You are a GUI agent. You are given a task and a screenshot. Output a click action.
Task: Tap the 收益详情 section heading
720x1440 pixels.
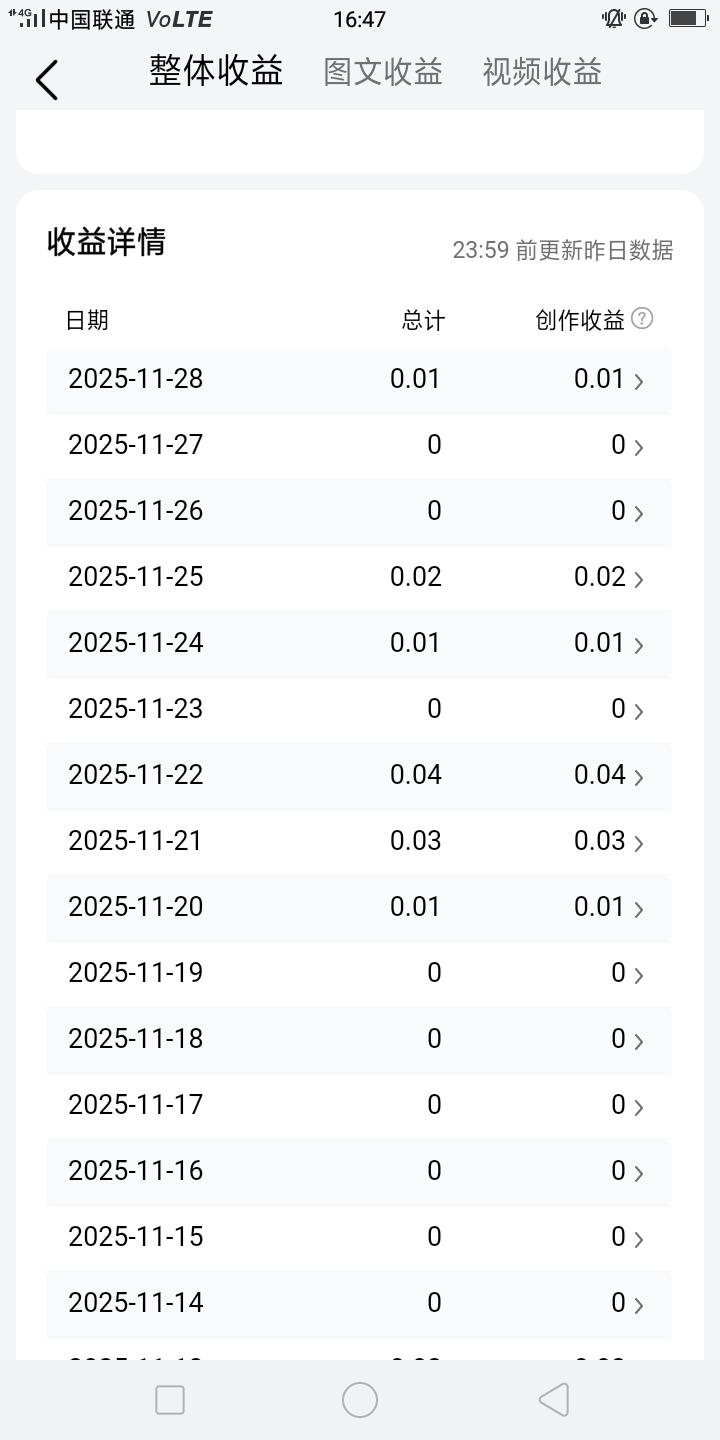[106, 242]
